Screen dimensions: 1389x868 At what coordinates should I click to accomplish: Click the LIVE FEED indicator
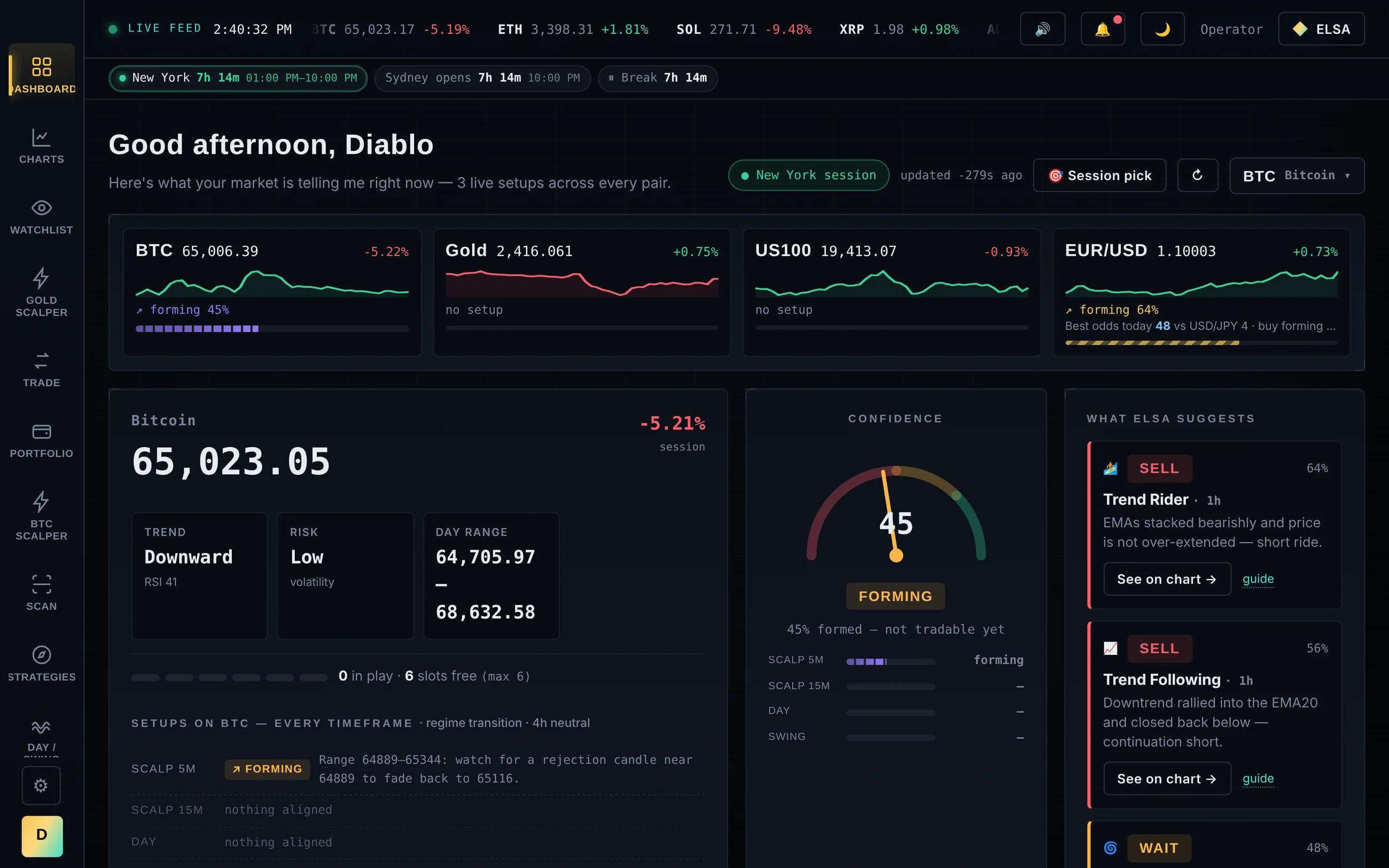[155, 29]
